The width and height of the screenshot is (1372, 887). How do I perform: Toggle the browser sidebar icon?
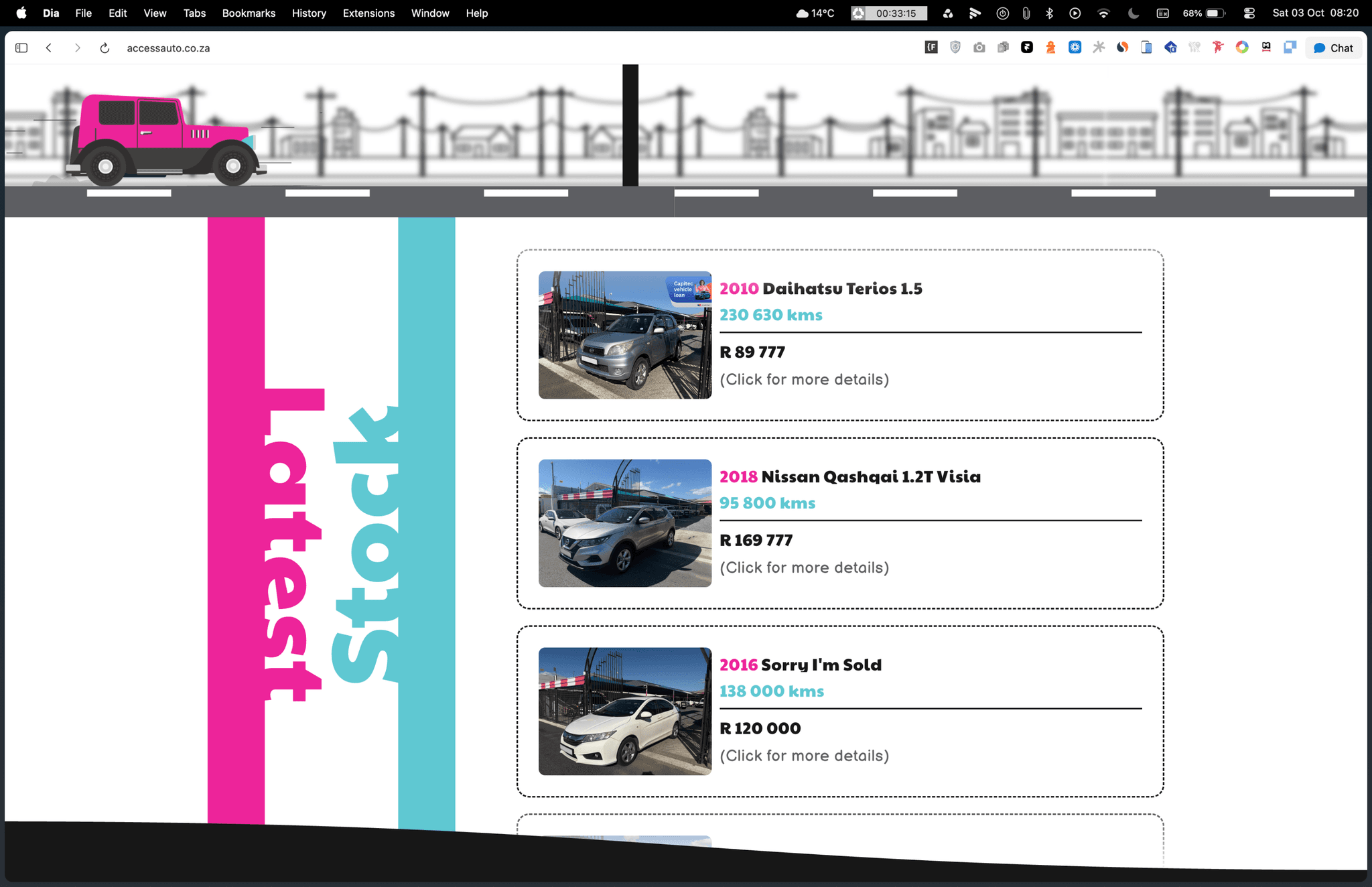[21, 48]
